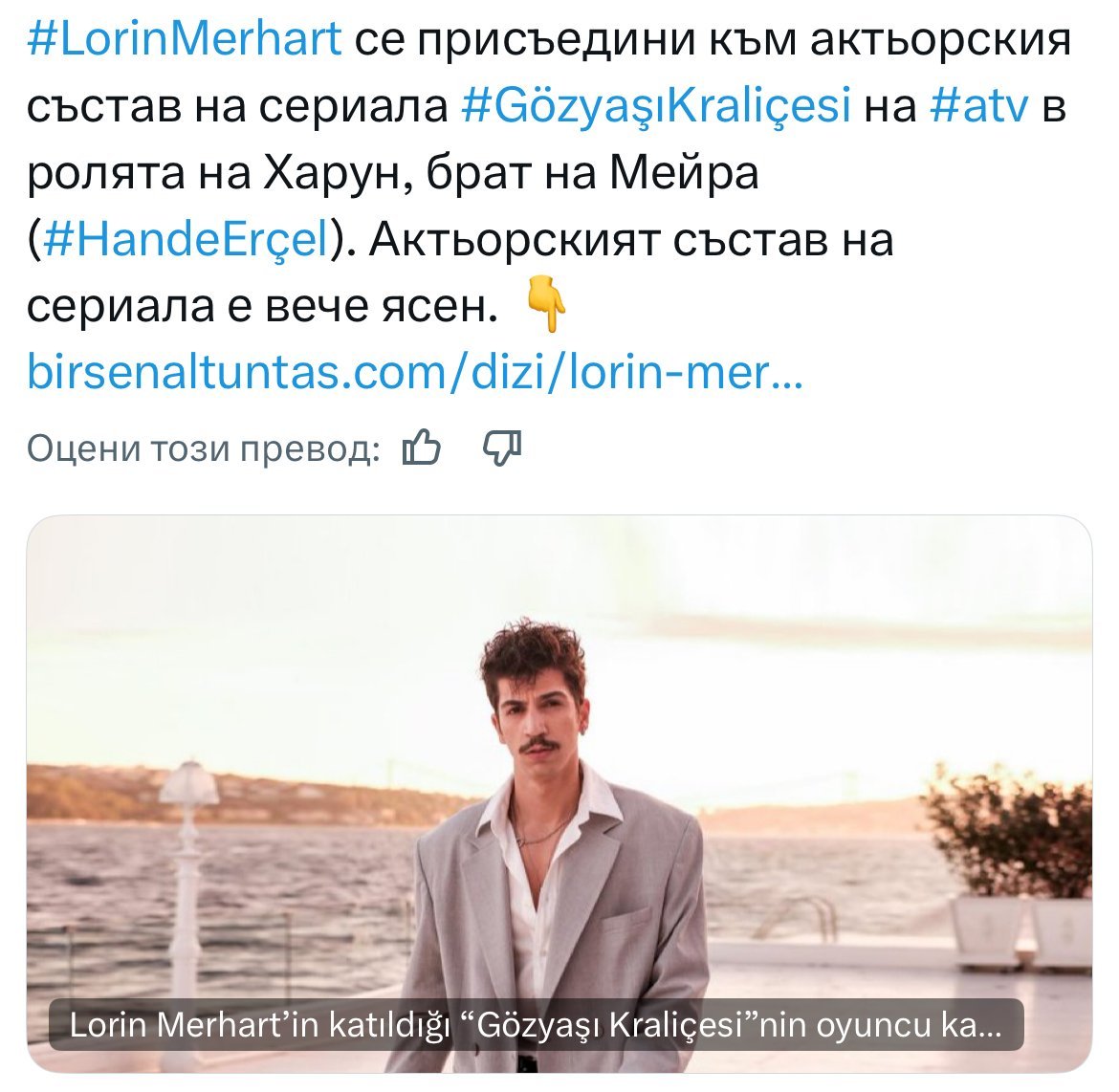Image resolution: width=1119 pixels, height=1092 pixels.
Task: Rate the translation with thumbs down
Action: click(502, 448)
